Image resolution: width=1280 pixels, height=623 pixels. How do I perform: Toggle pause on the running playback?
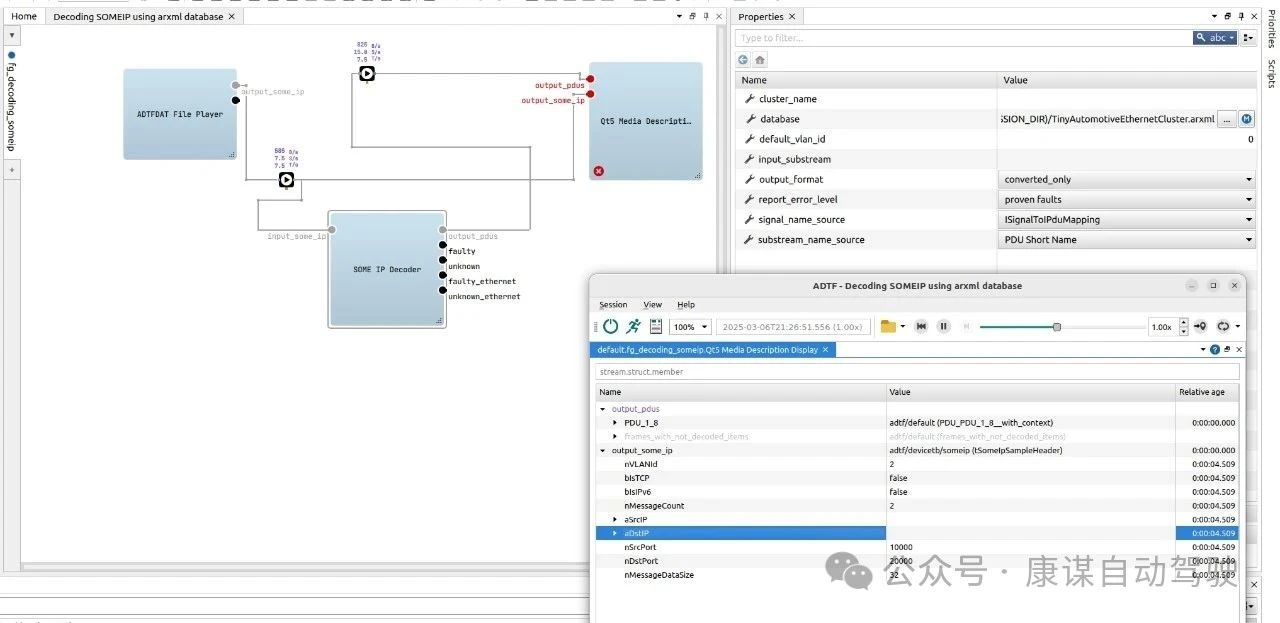[x=943, y=326]
